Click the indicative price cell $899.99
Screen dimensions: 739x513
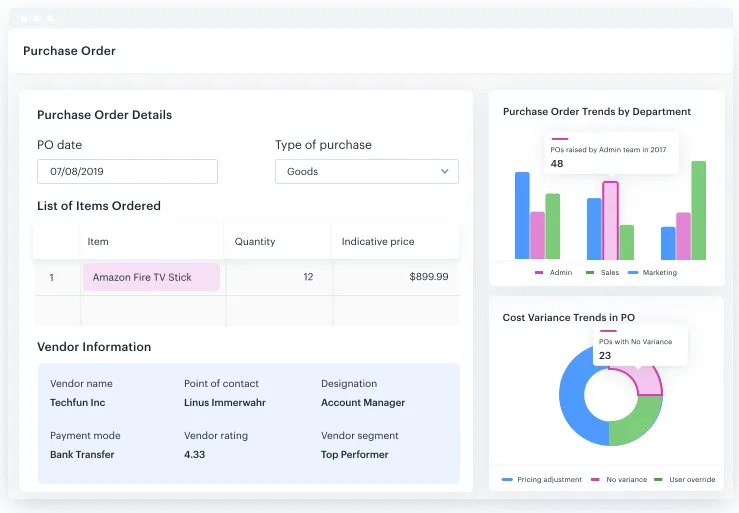coord(396,277)
